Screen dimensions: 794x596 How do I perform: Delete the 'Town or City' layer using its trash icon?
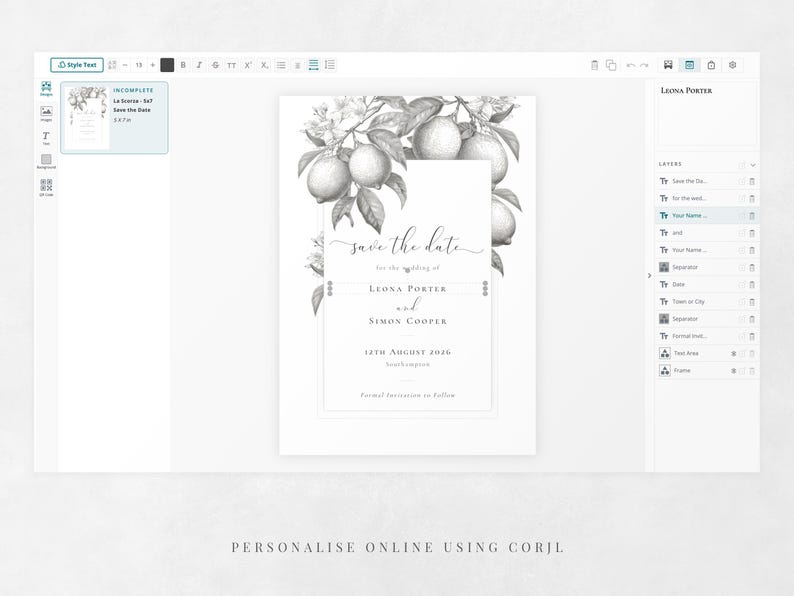[752, 302]
